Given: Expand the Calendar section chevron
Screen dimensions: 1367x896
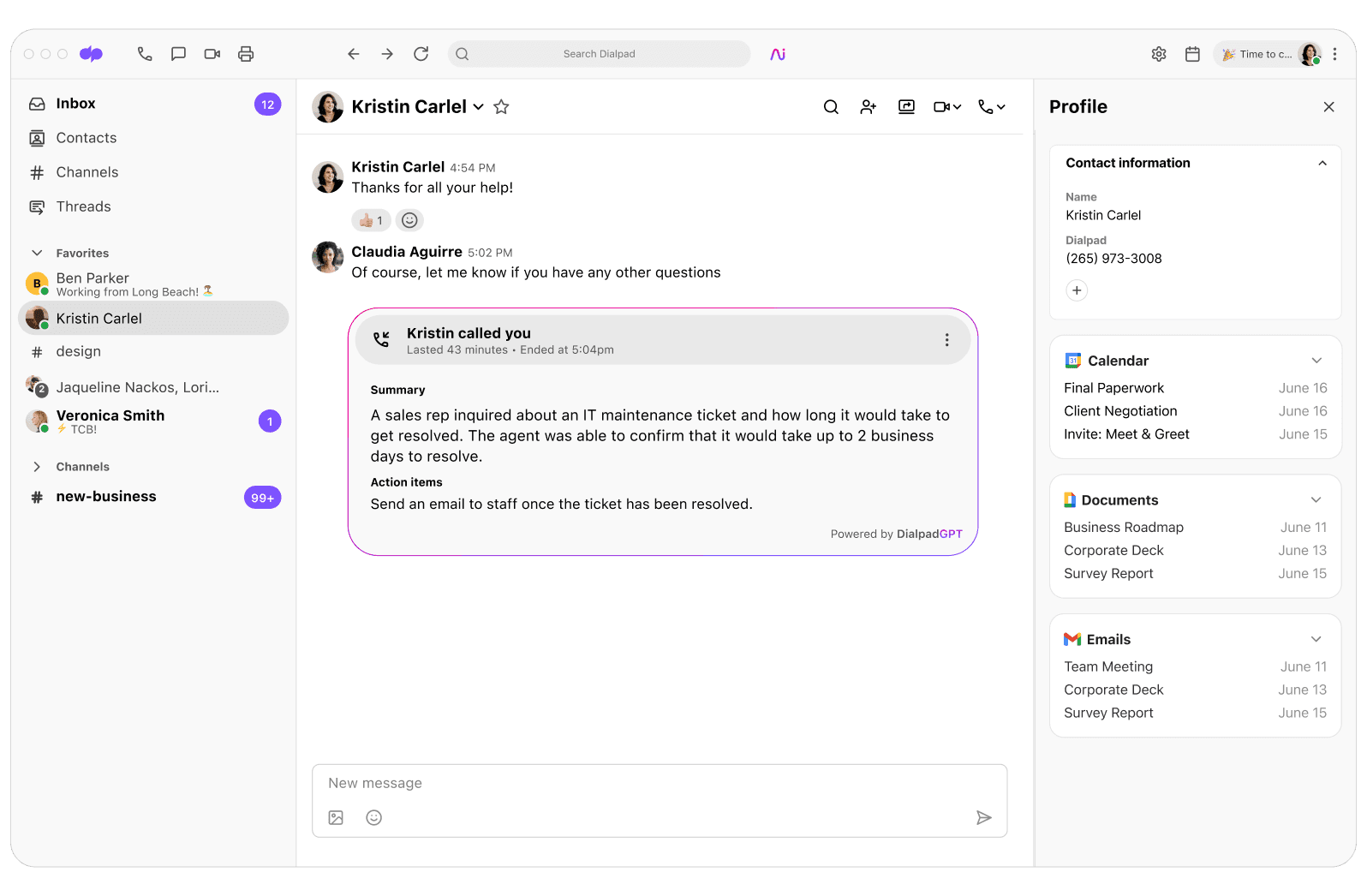Looking at the screenshot, I should [1316, 361].
